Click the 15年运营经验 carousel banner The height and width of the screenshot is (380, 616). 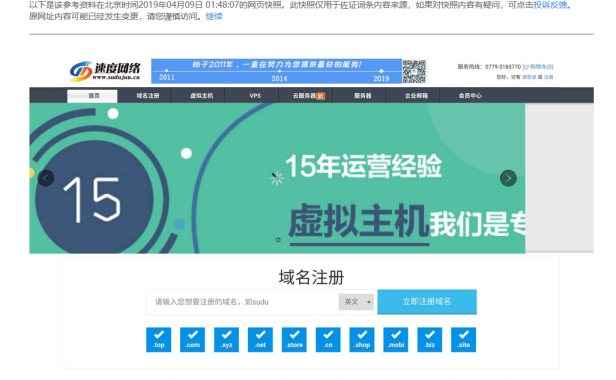tap(277, 178)
